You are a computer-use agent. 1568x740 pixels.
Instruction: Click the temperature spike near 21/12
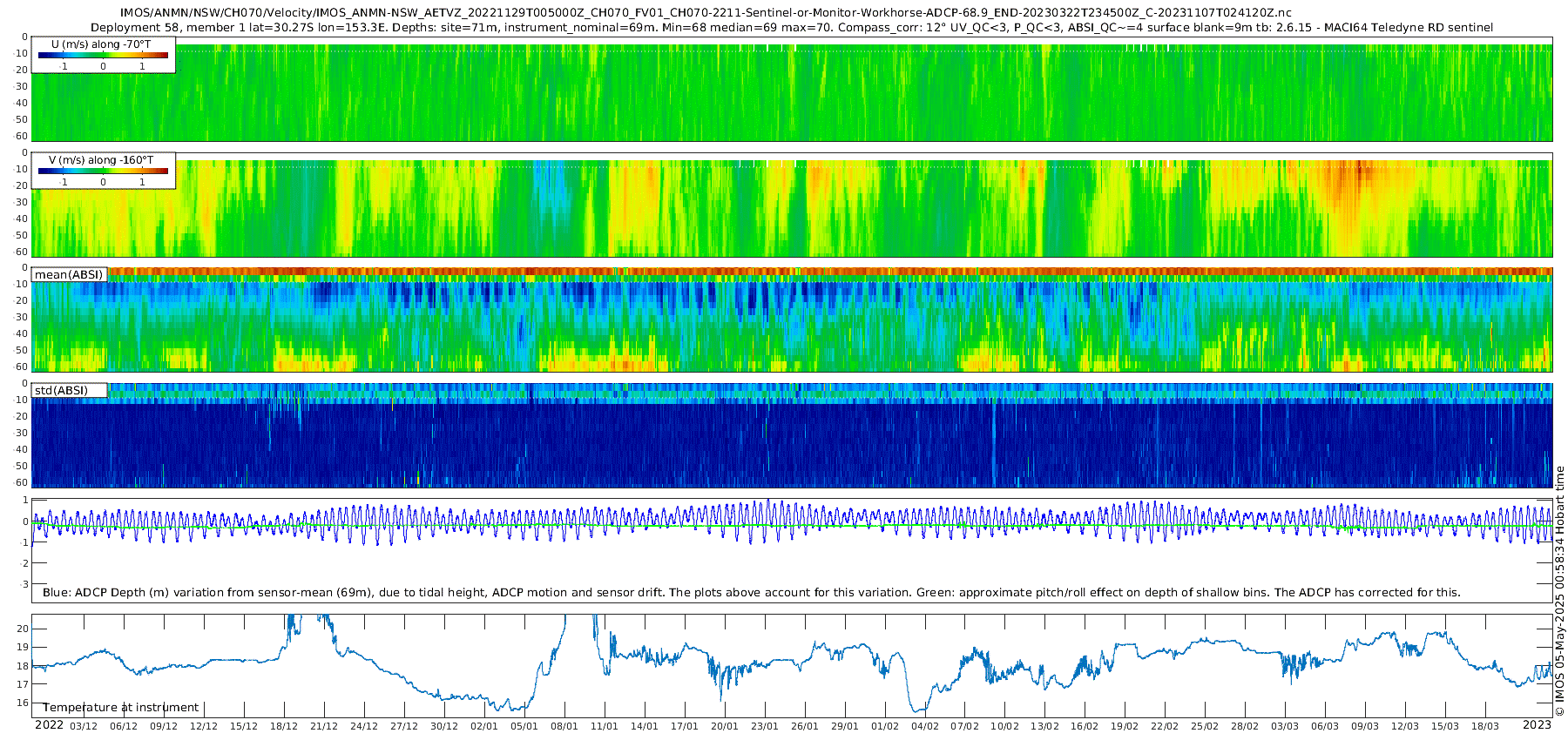(x=324, y=620)
